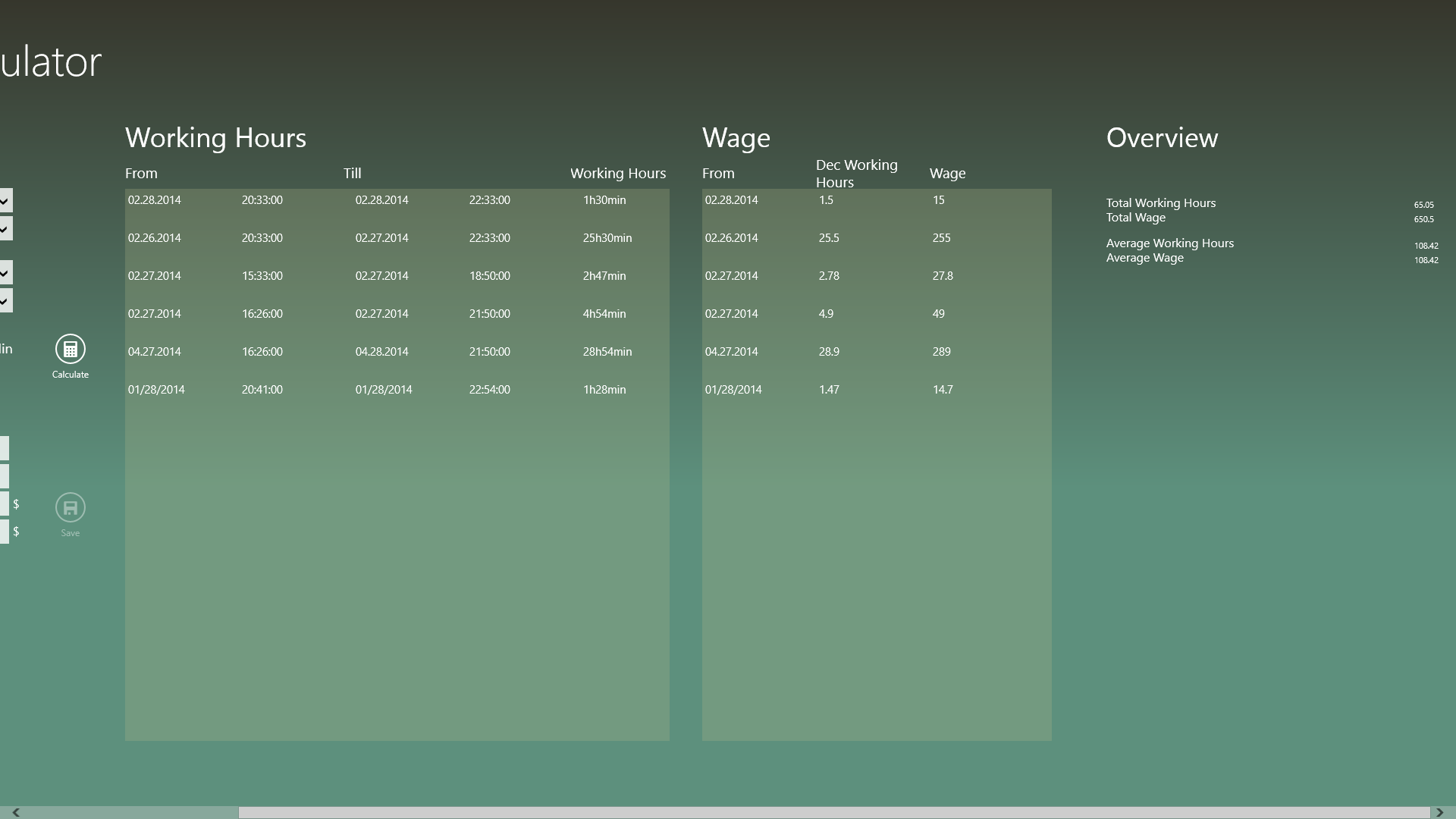Click the Save floppy disk icon
This screenshot has height=819, width=1456.
71,507
